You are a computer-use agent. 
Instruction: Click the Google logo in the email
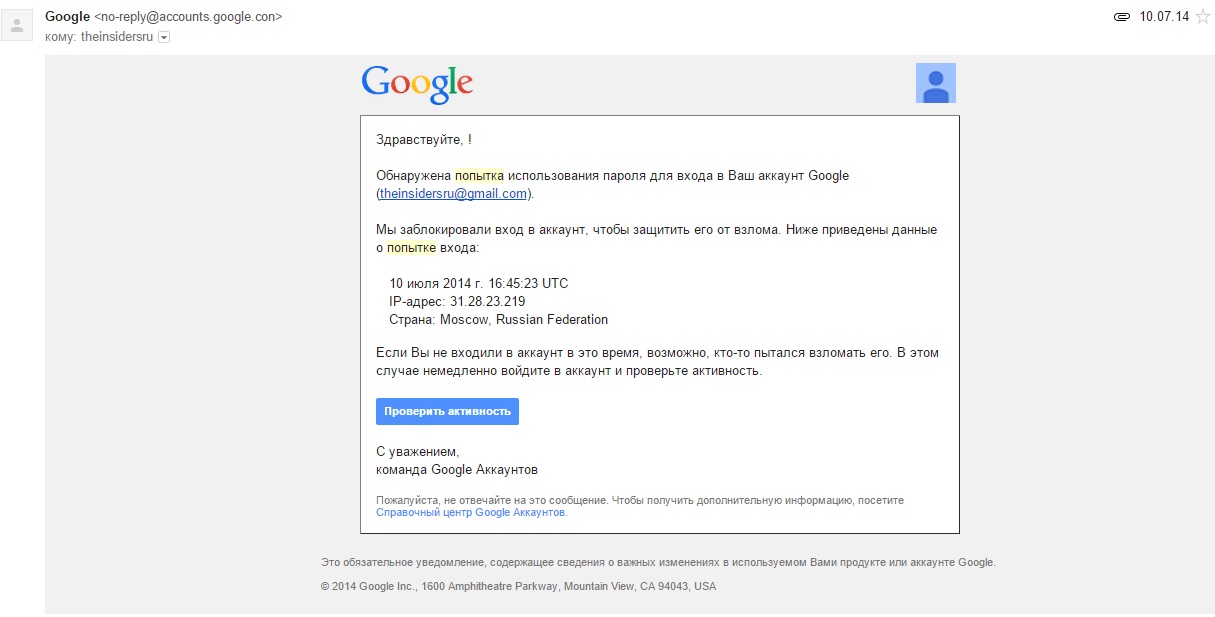[417, 84]
